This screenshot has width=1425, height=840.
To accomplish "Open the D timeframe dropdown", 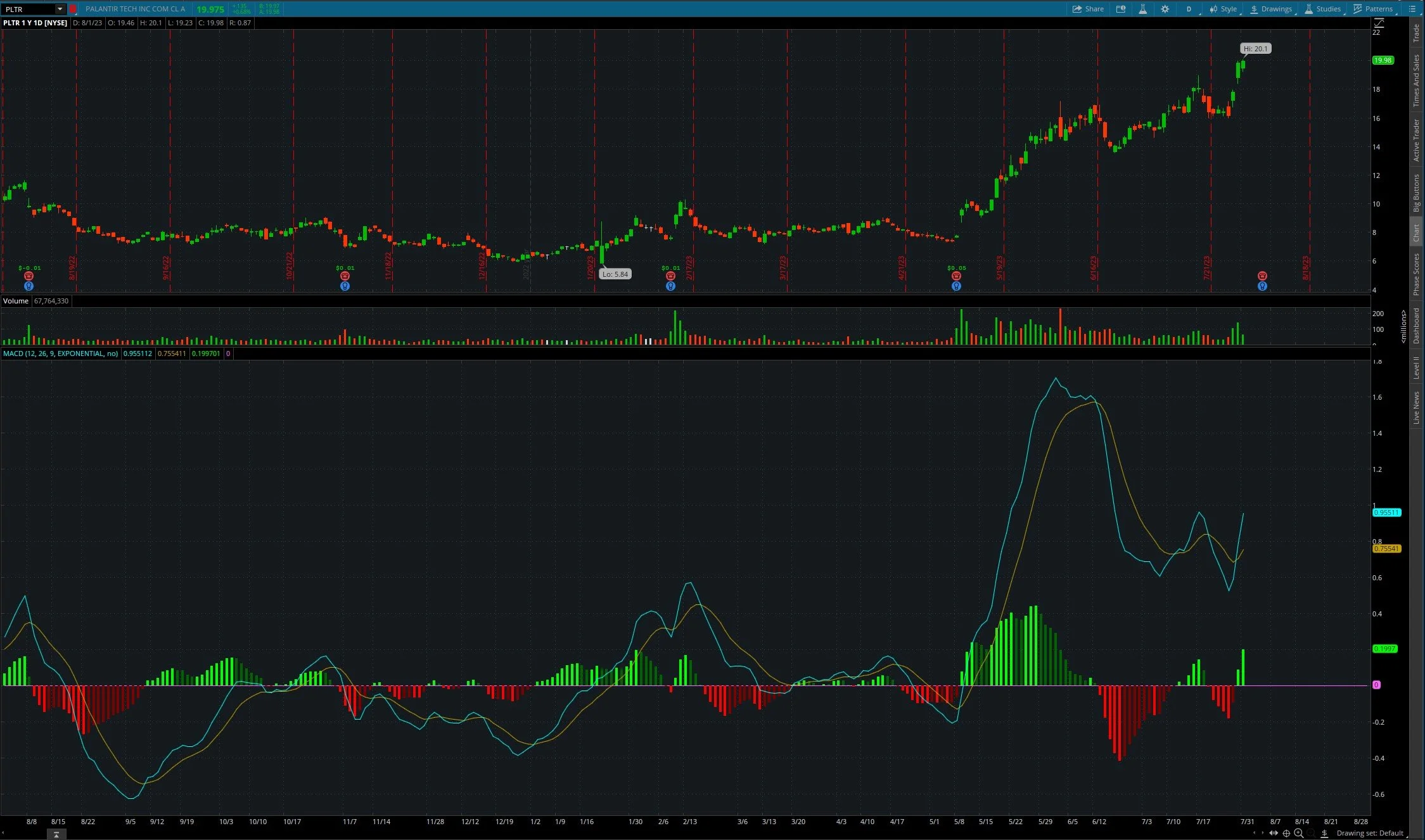I will [x=1189, y=9].
